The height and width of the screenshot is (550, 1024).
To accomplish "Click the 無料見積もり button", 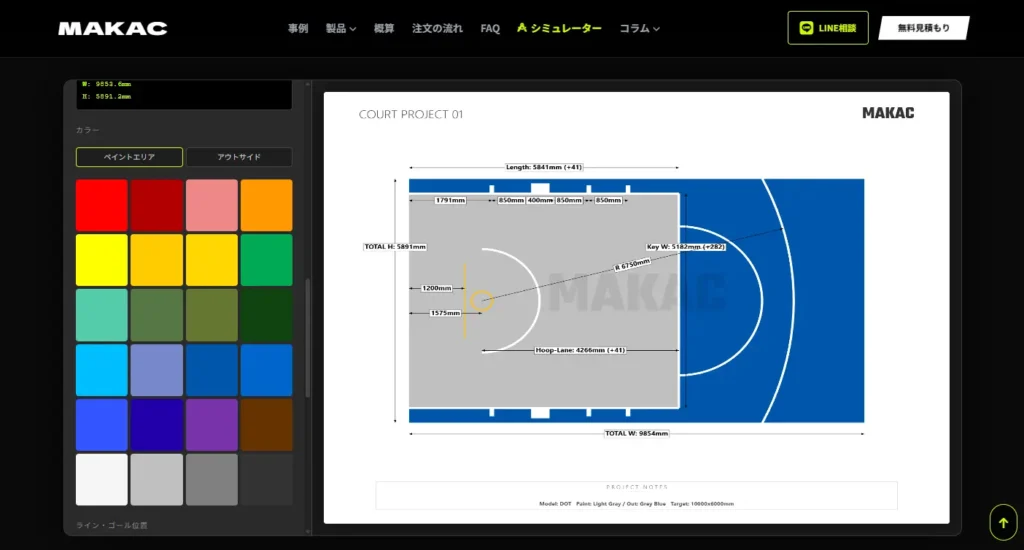I will 923,28.
